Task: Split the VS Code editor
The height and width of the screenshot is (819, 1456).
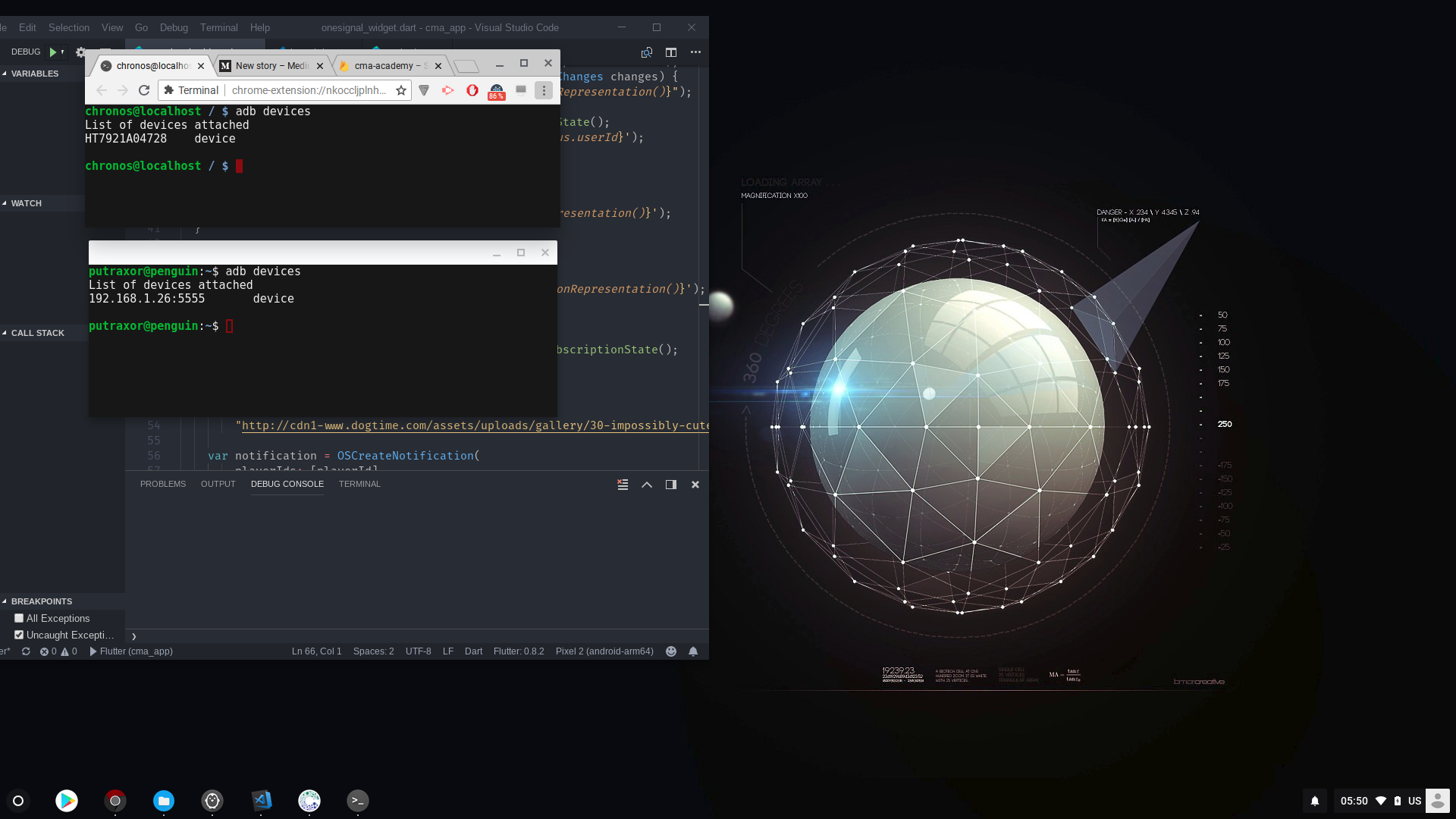Action: (671, 52)
